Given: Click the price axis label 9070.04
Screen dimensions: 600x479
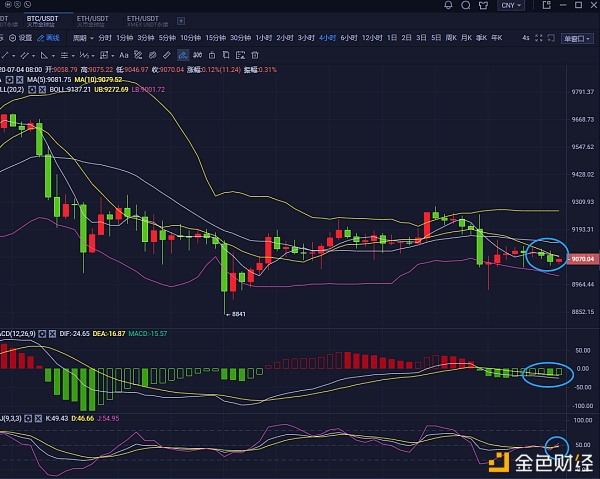Looking at the screenshot, I should pyautogui.click(x=583, y=259).
